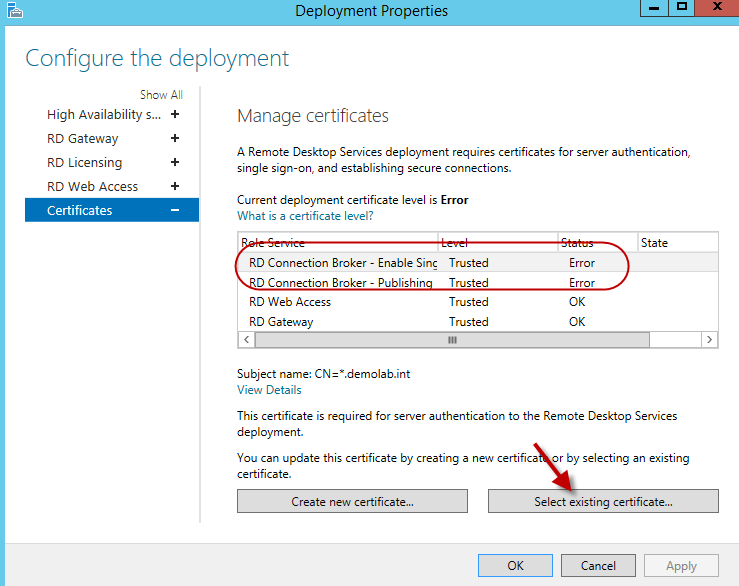
Task: Expand the High Availability settings section
Action: pos(175,114)
